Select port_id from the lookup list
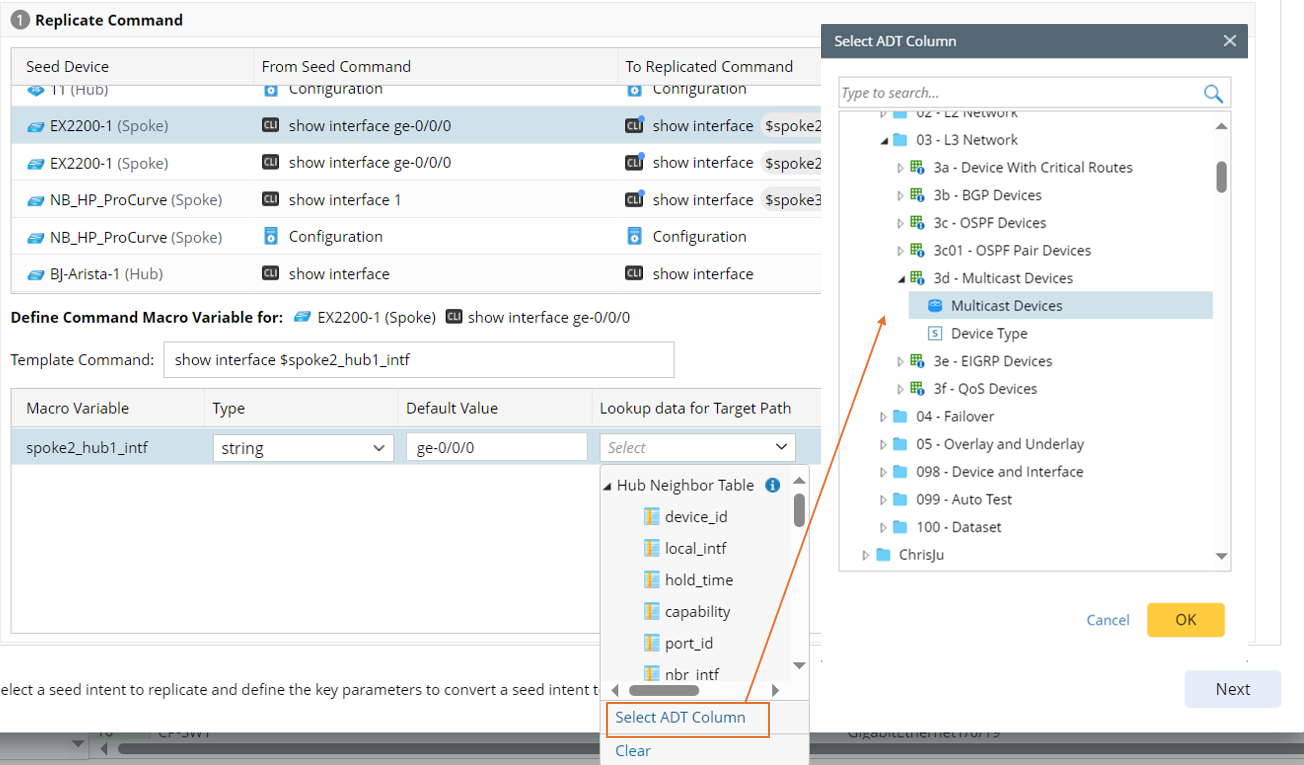Viewport: 1304px width, 765px height. pyautogui.click(x=688, y=643)
